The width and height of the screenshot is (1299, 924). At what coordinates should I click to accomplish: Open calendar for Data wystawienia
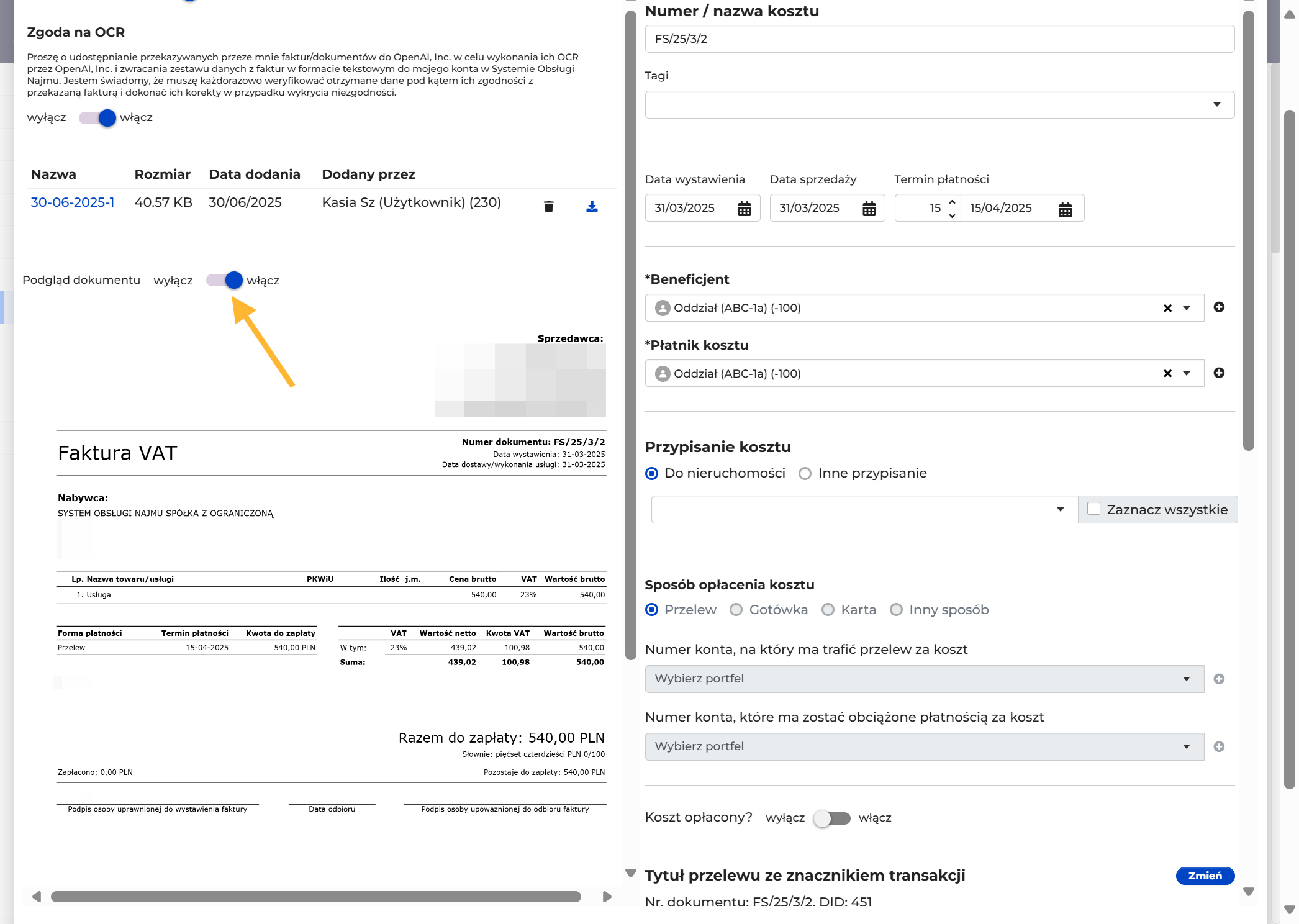744,209
